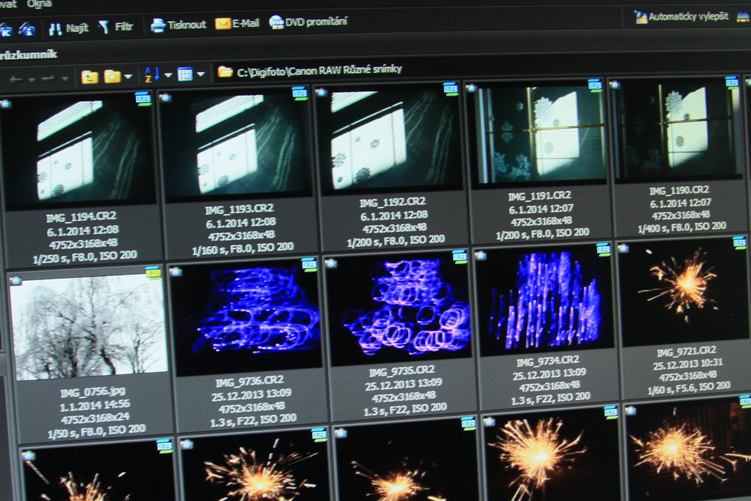Click the date '25.12.2013 10:31'

688,364
